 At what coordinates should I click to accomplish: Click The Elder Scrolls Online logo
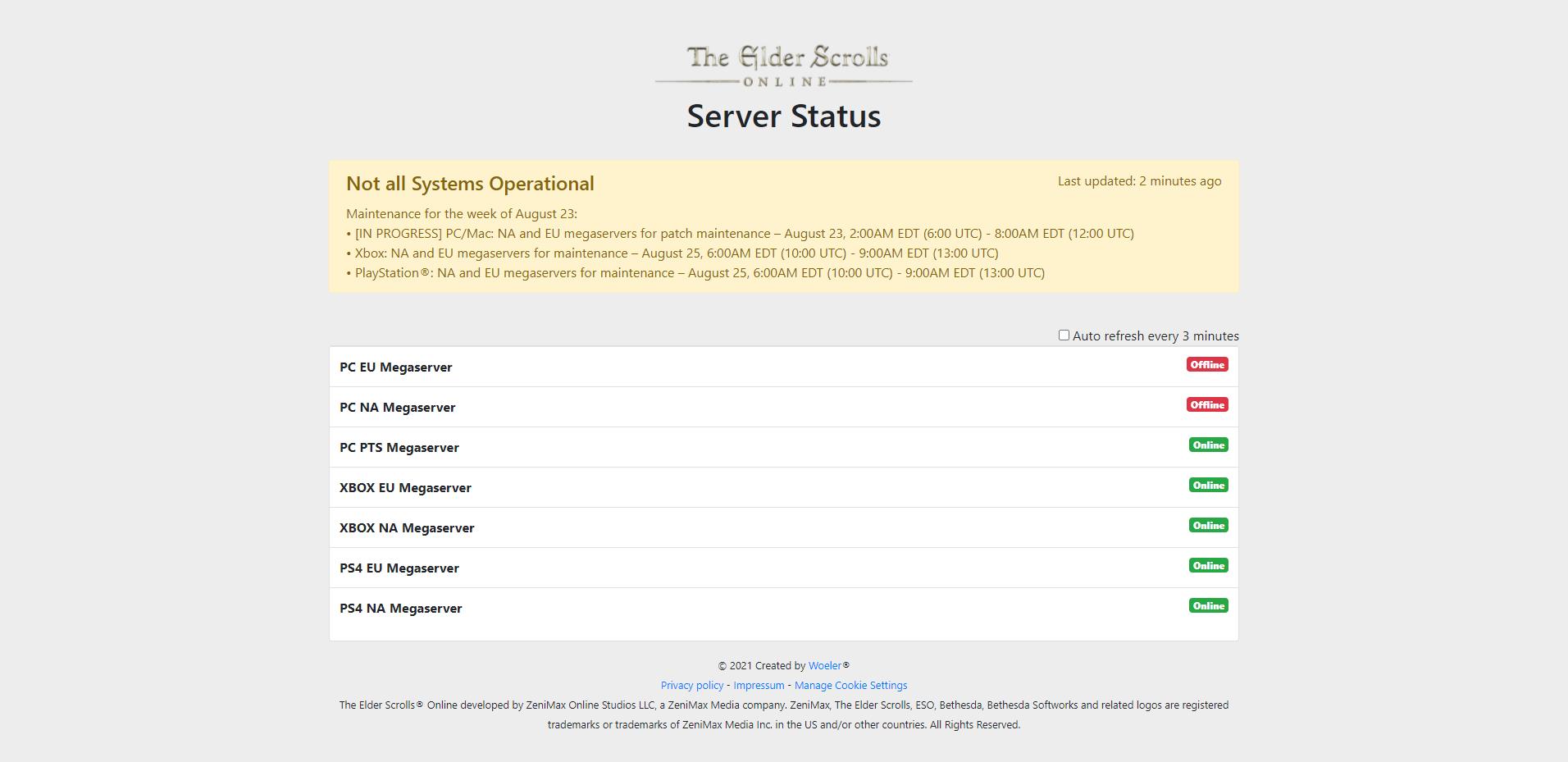784,65
